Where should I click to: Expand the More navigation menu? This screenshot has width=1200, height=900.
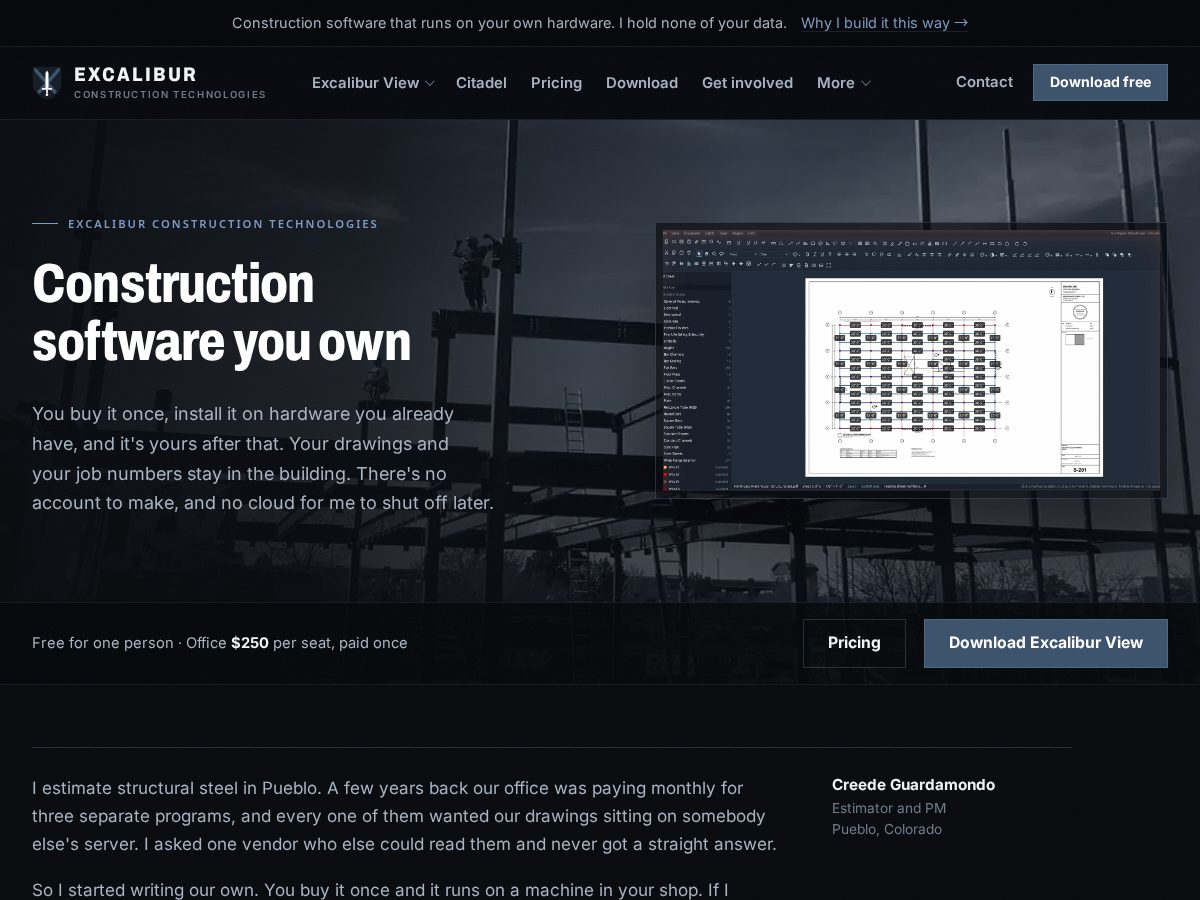pos(843,83)
